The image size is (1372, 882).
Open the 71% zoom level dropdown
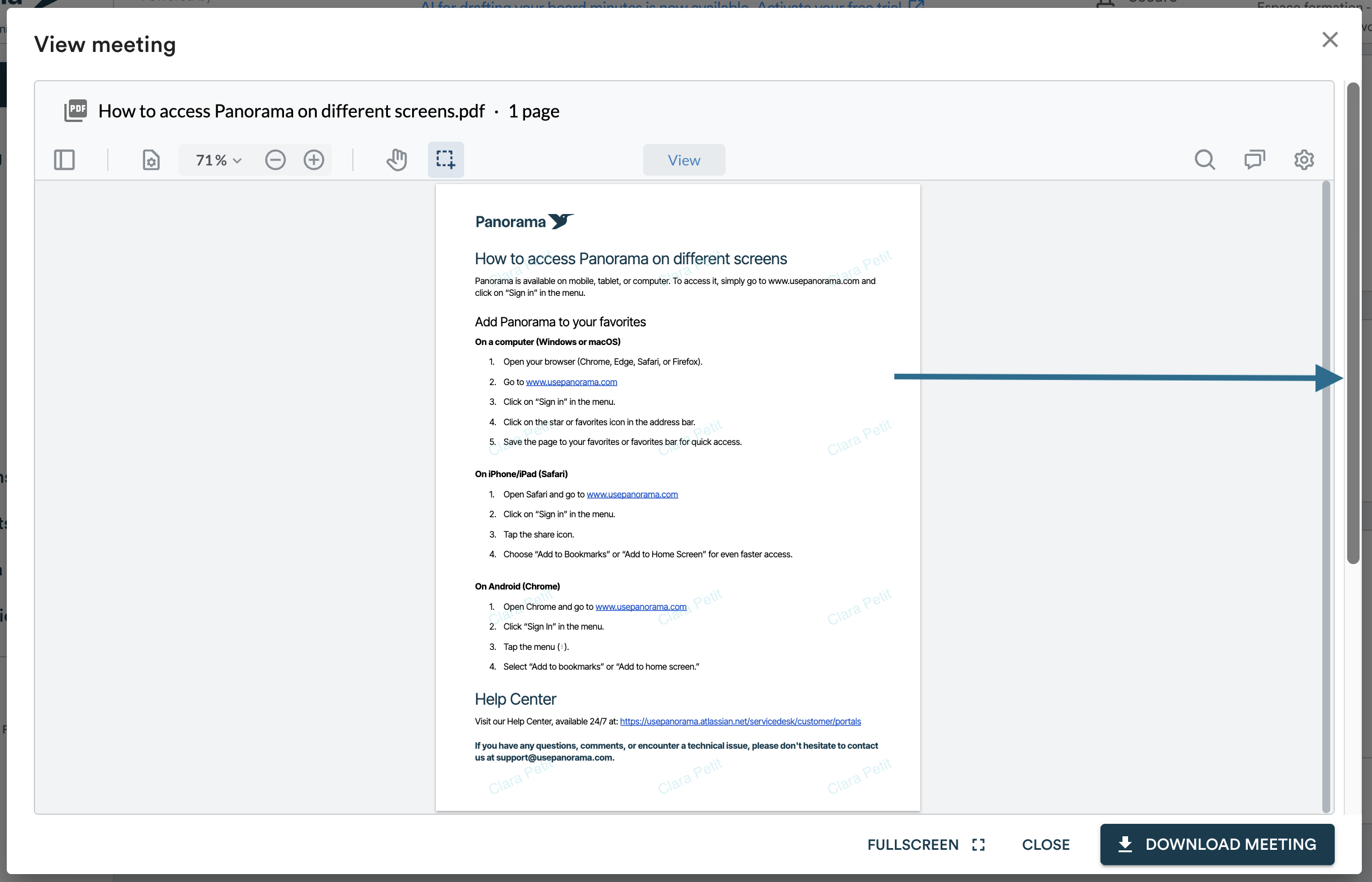coord(218,160)
